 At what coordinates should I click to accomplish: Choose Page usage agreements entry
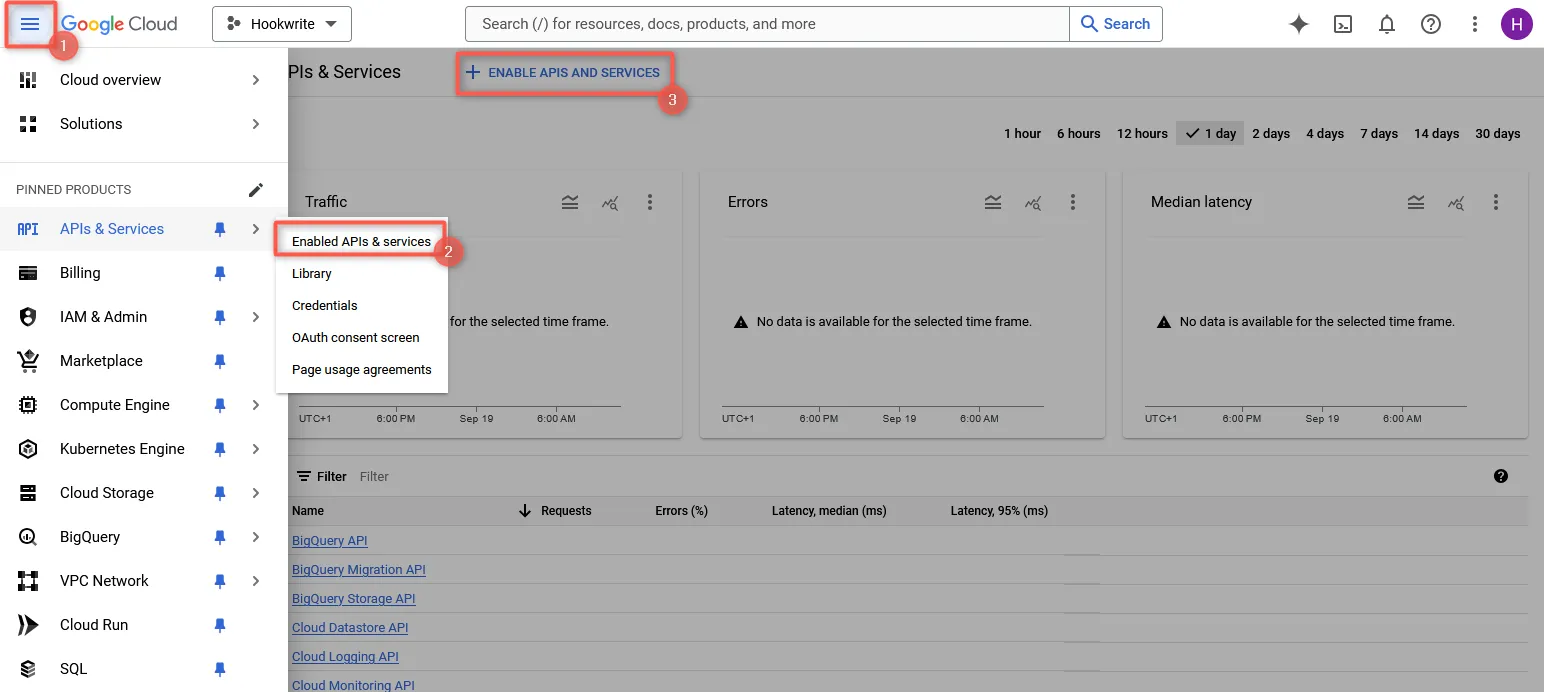361,369
